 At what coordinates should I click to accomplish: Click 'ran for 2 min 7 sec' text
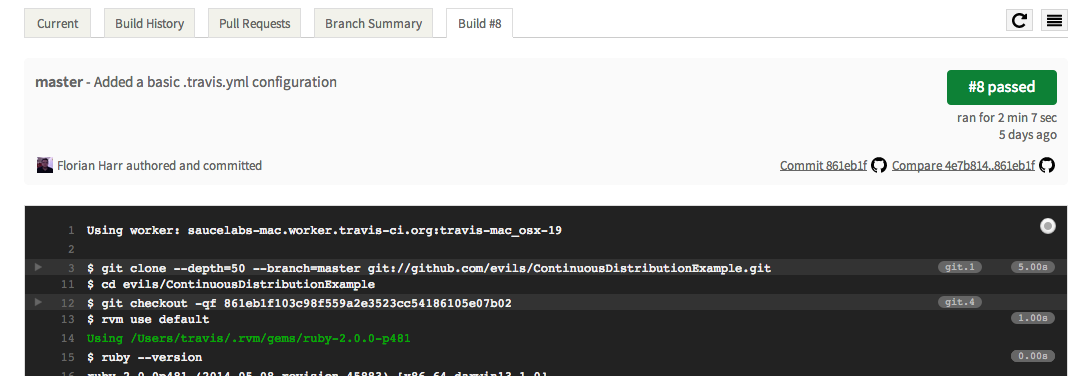[x=1007, y=118]
